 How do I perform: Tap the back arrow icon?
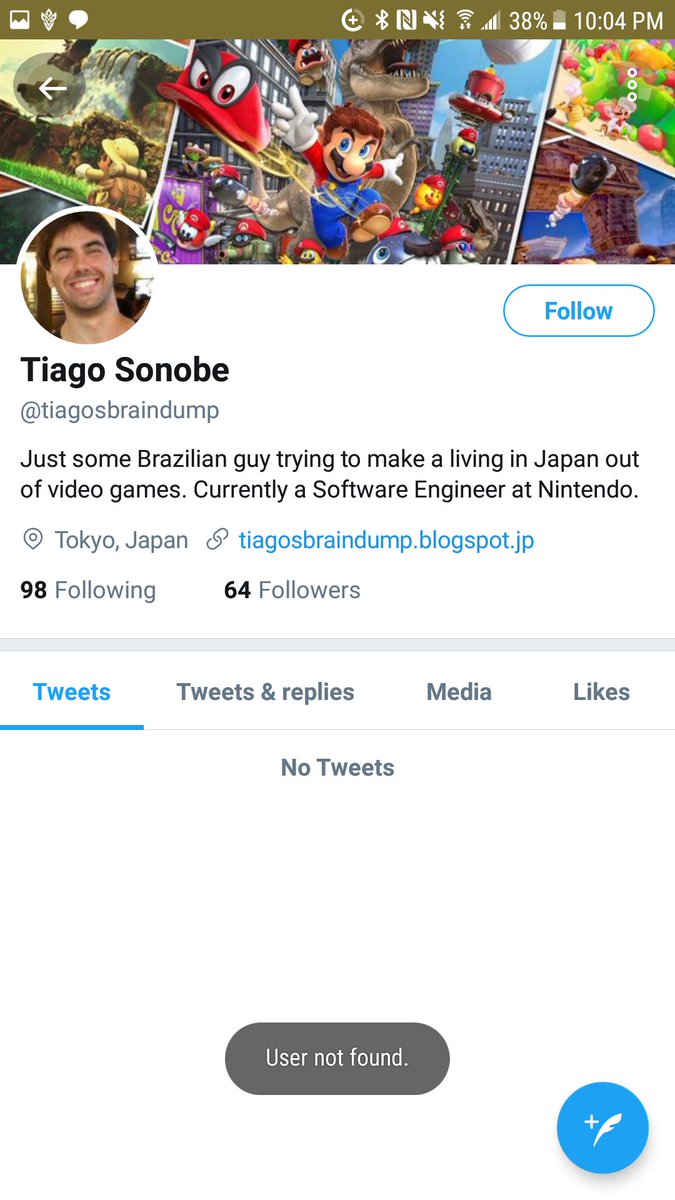point(51,88)
